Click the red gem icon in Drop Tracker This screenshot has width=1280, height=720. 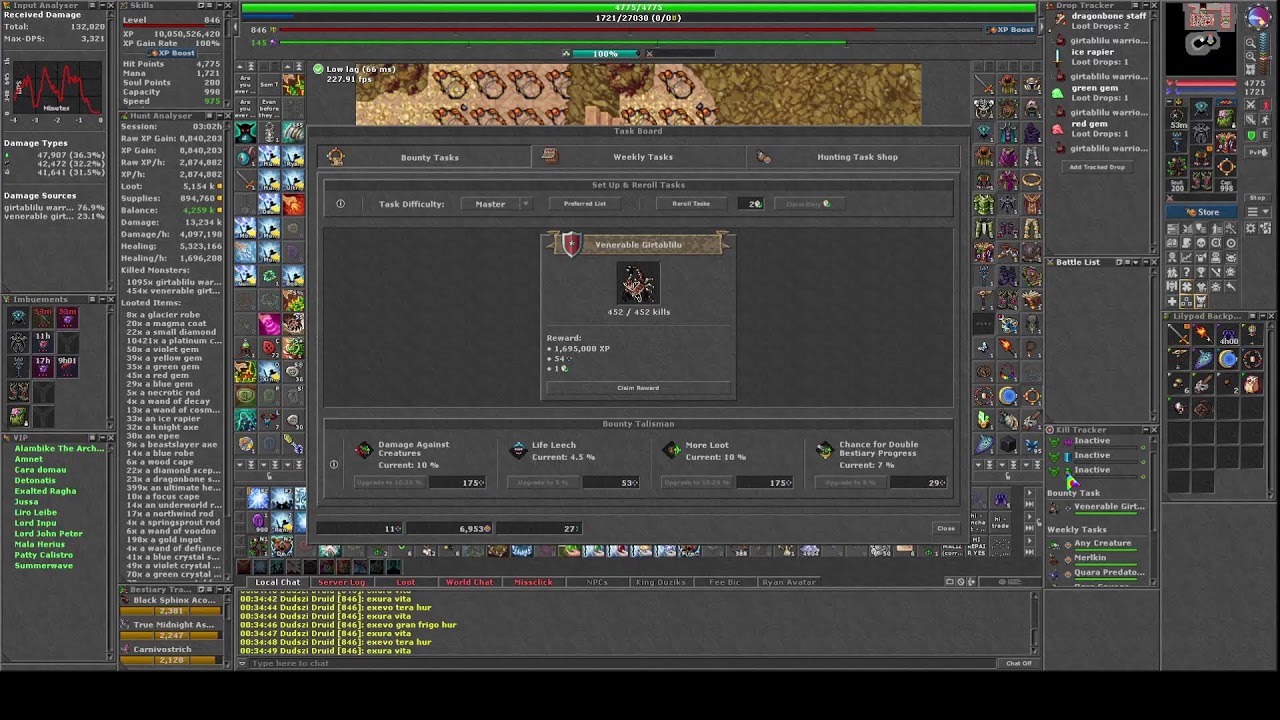tap(1058, 129)
